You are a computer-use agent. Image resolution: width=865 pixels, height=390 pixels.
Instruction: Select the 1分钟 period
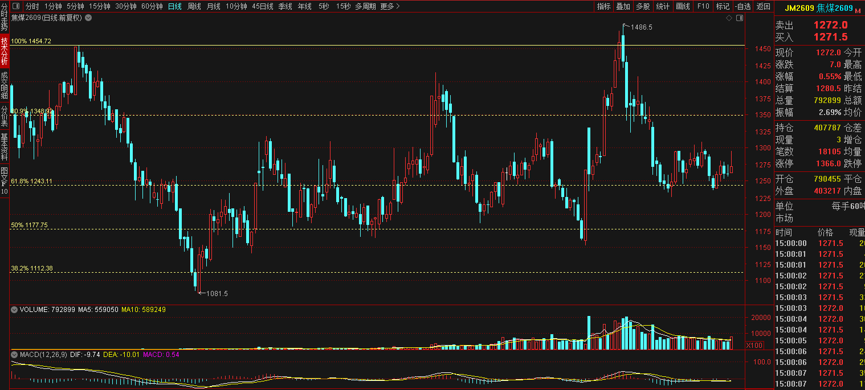54,7
